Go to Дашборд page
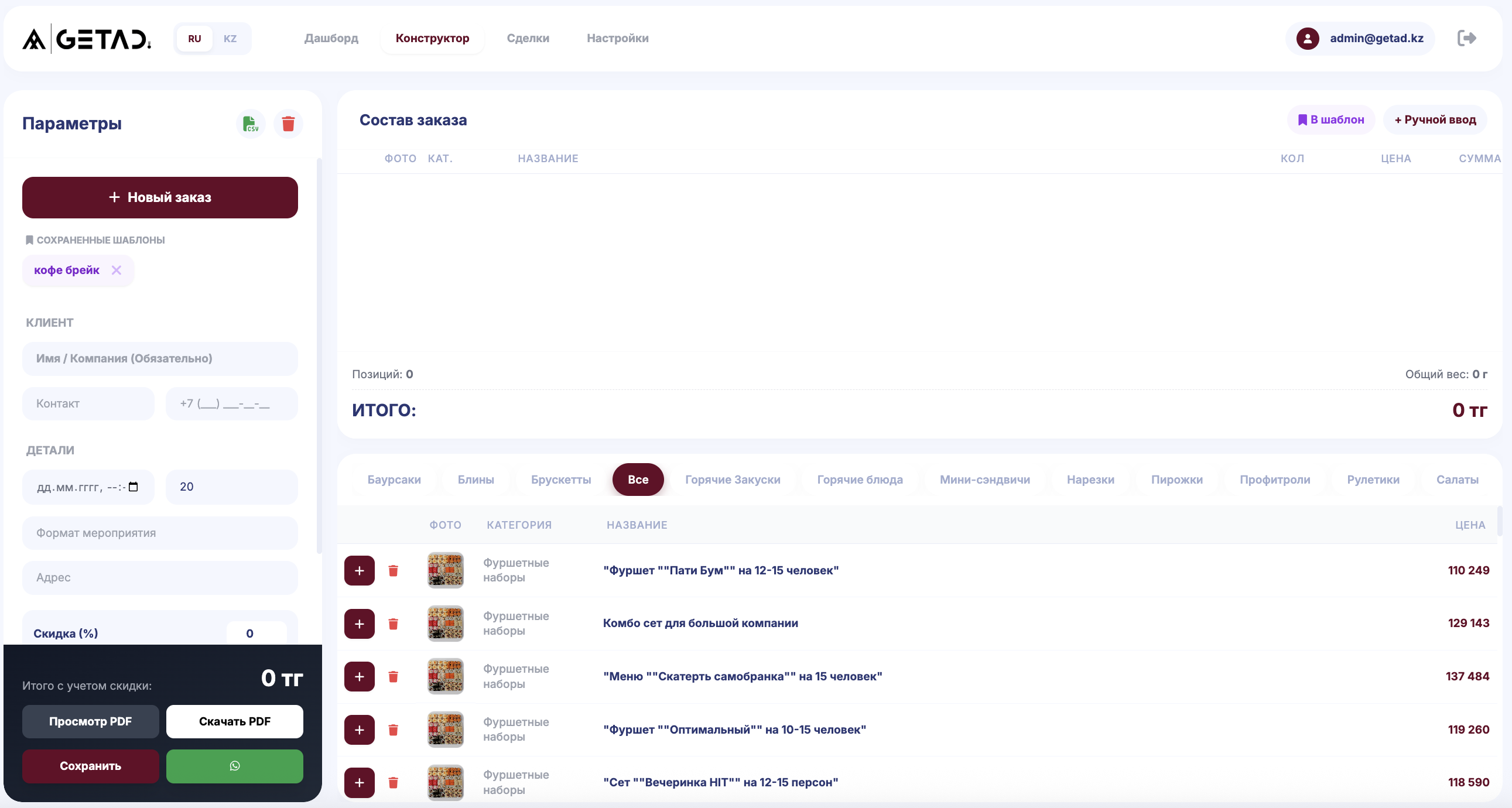The height and width of the screenshot is (808, 1512). click(331, 39)
